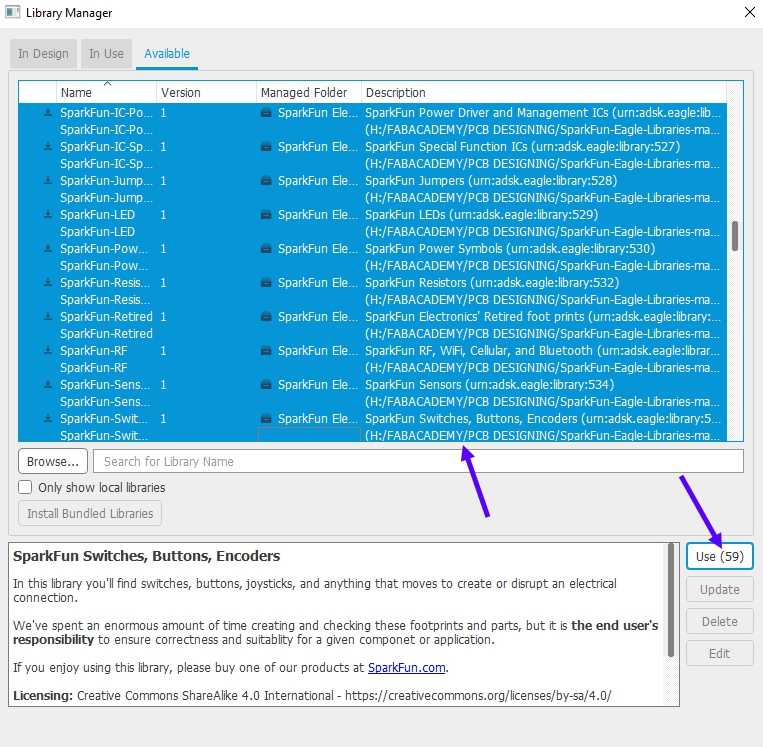Sort the list by Name column header
Viewport: 763px width, 747px height.
point(106,92)
